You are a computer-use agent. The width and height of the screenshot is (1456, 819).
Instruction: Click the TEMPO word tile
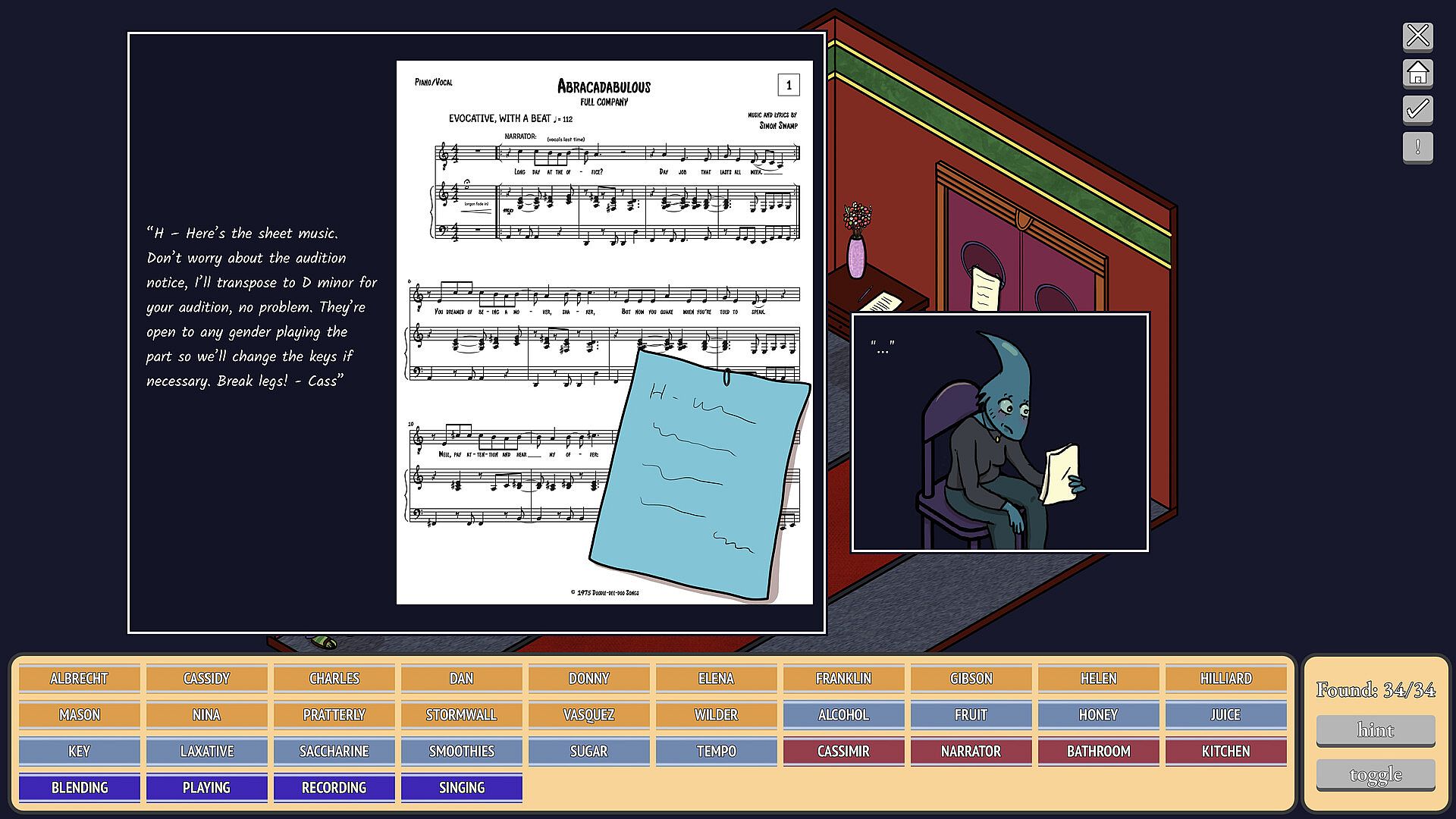click(x=716, y=751)
